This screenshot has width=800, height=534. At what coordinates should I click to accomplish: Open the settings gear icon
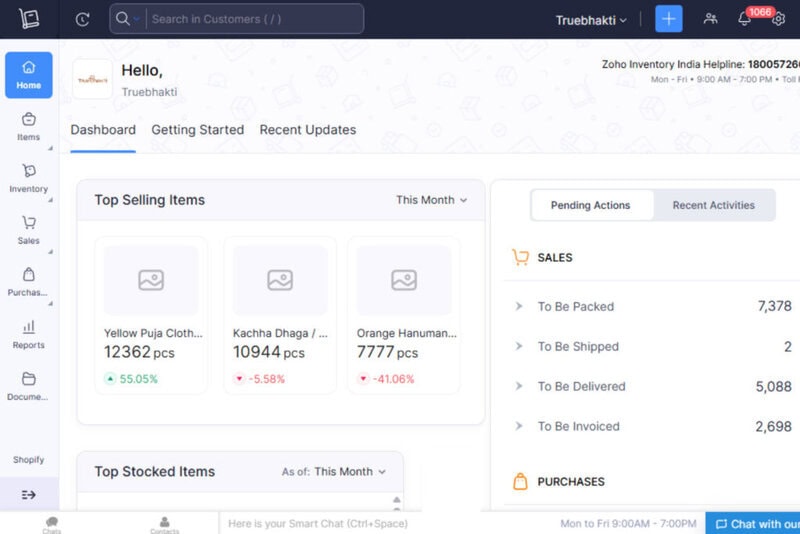click(778, 19)
